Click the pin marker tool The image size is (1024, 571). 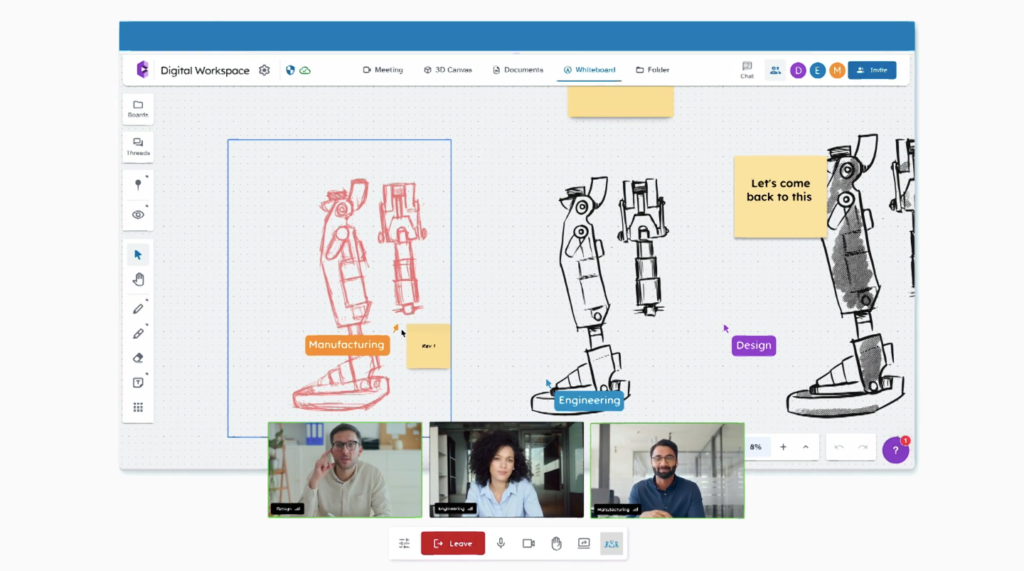138,185
